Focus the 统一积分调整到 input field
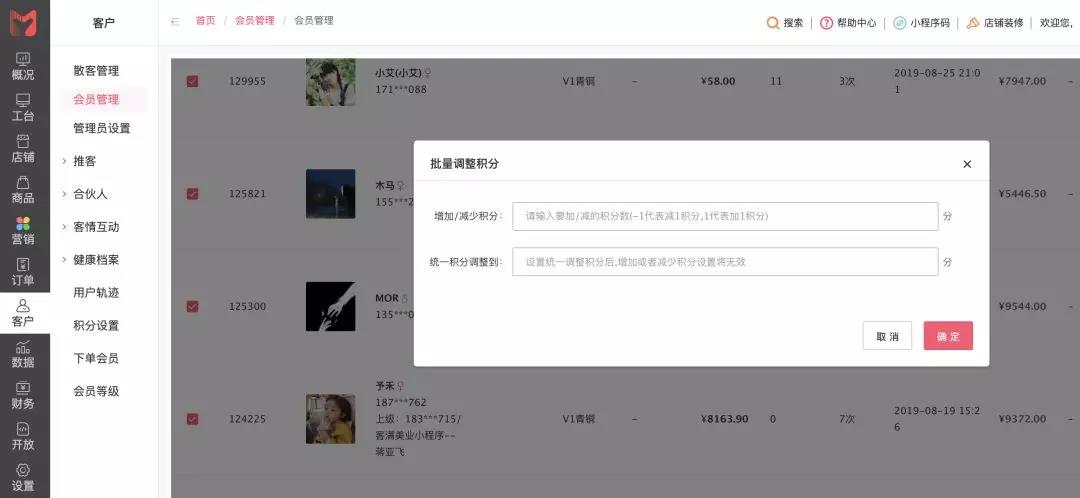Image resolution: width=1080 pixels, height=498 pixels. 725,262
